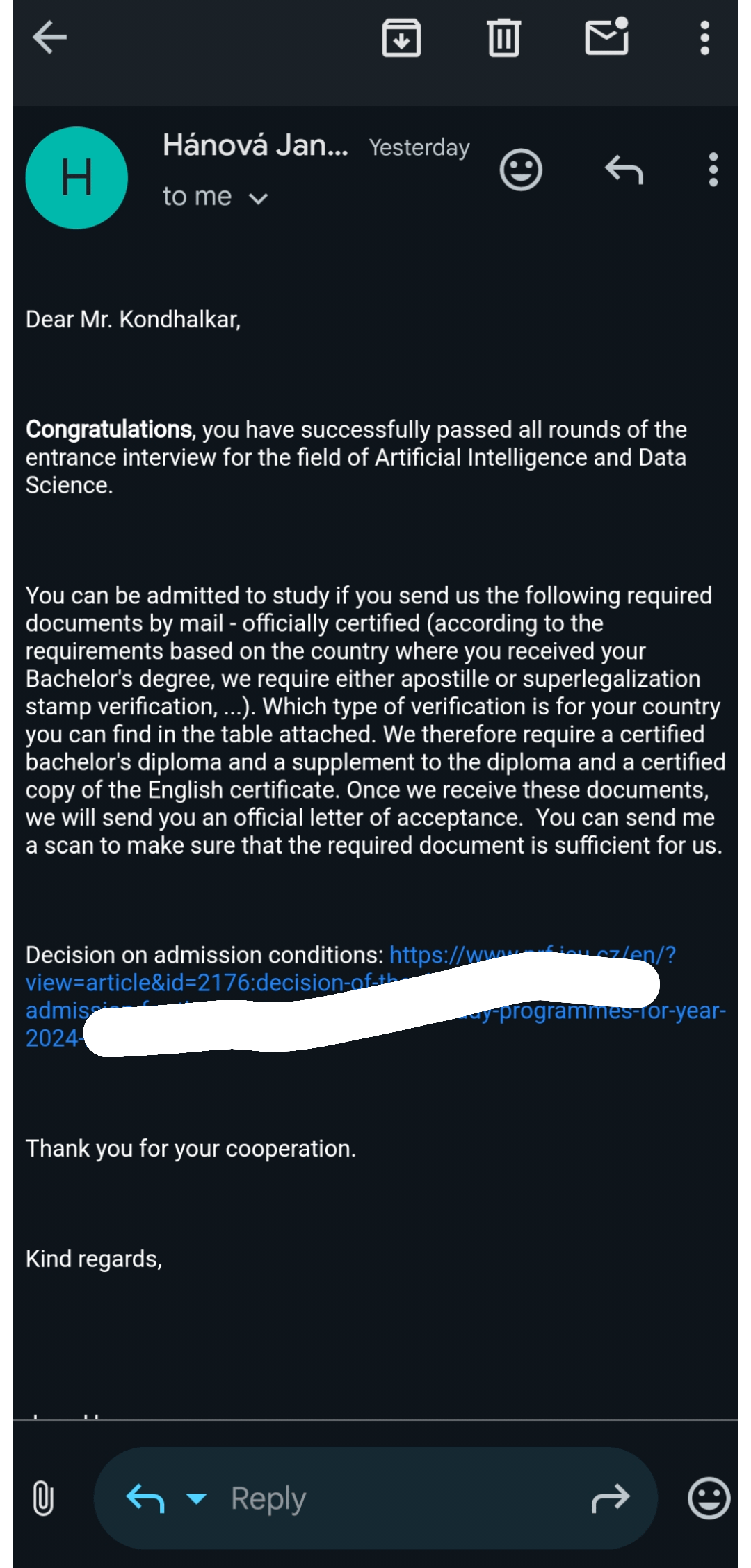Mark the email as unread with the envelope icon
Screen dimensions: 751x1568
point(607,36)
